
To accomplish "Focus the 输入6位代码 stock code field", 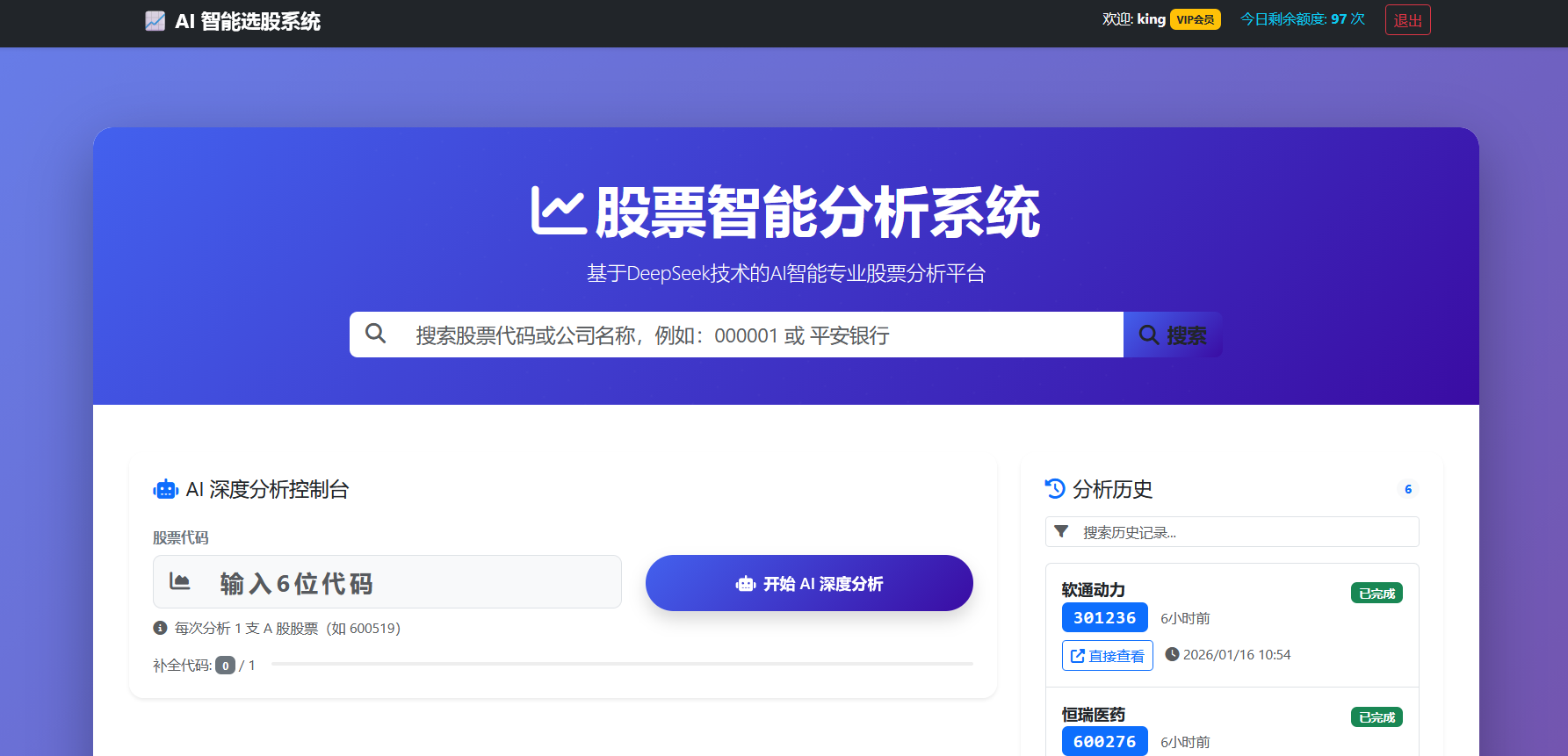I will (413, 582).
